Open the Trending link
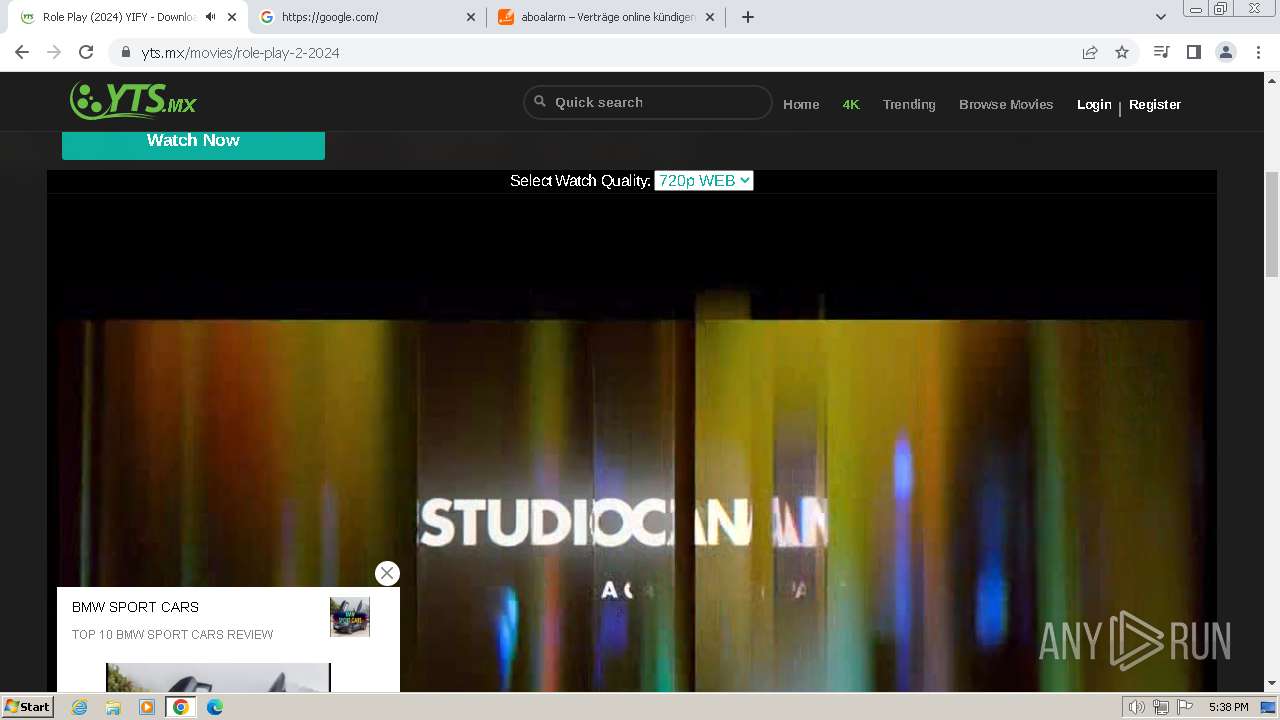The height and width of the screenshot is (720, 1280). pos(909,104)
